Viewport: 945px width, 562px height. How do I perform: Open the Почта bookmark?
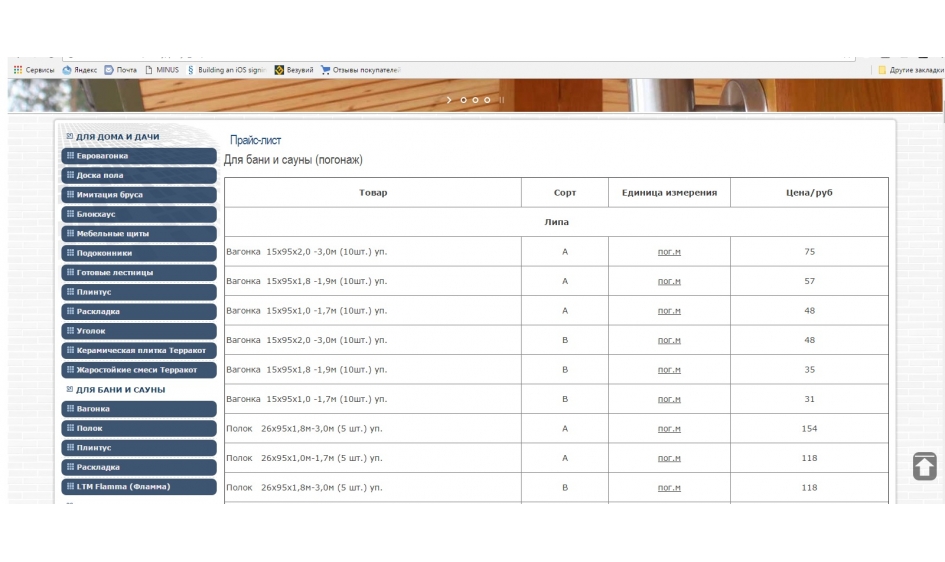(x=121, y=70)
